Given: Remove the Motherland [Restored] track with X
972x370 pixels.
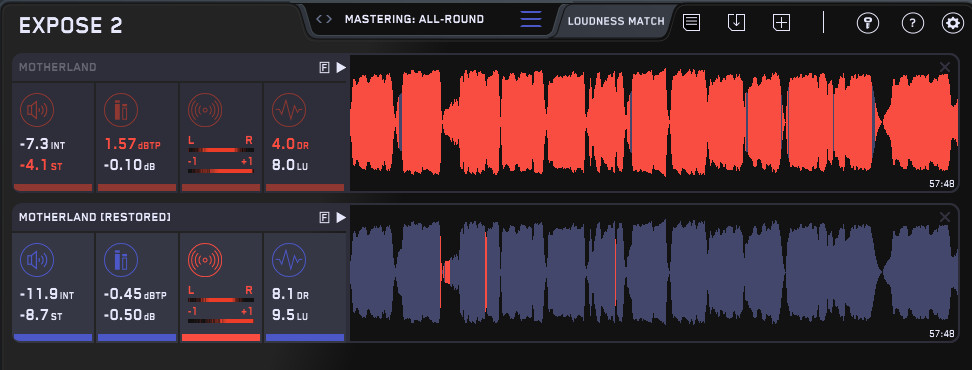Looking at the screenshot, I should click(x=945, y=217).
